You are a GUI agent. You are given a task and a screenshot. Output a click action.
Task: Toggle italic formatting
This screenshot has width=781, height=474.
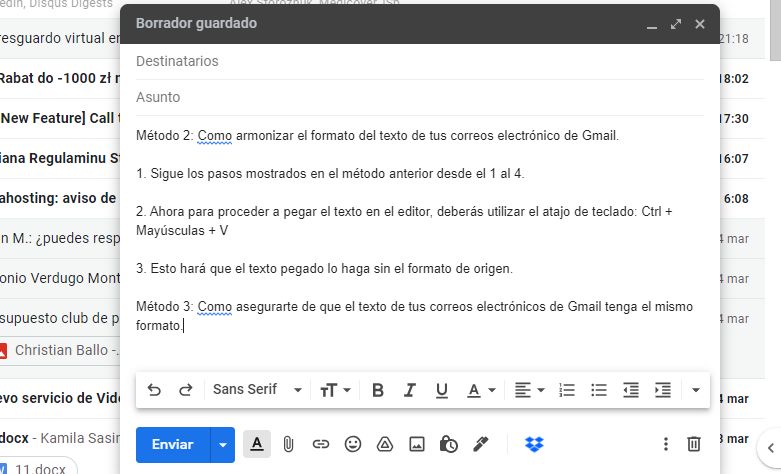tap(409, 390)
